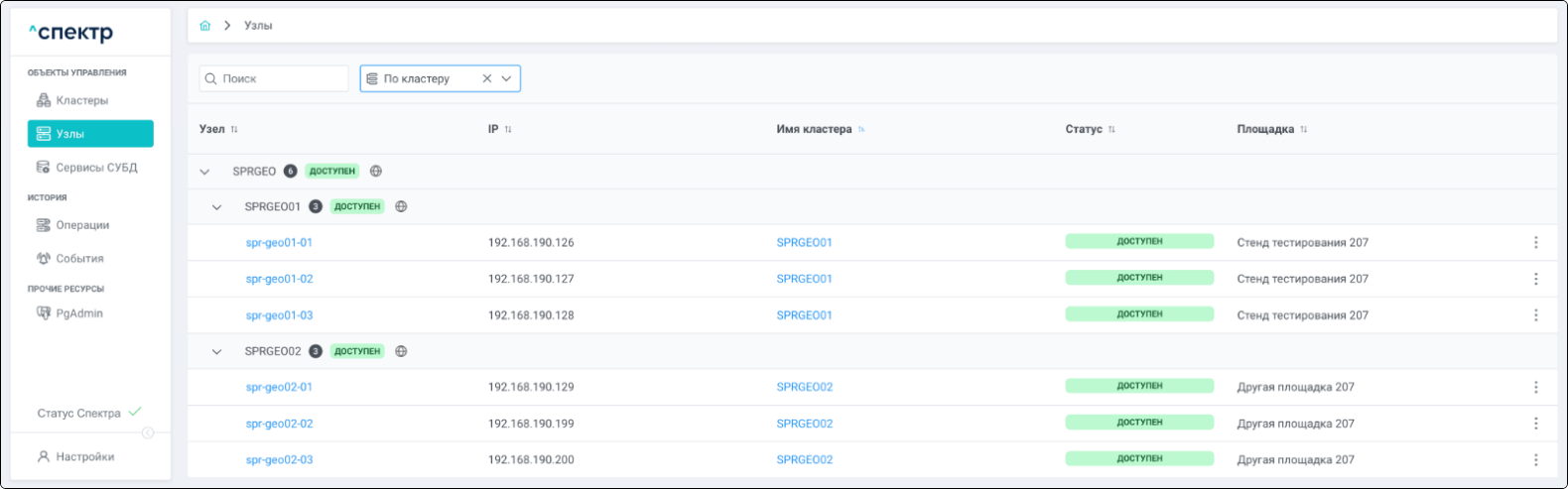Open Настройки at sidebar bottom
Screen dimensions: 1568x489
tap(84, 457)
